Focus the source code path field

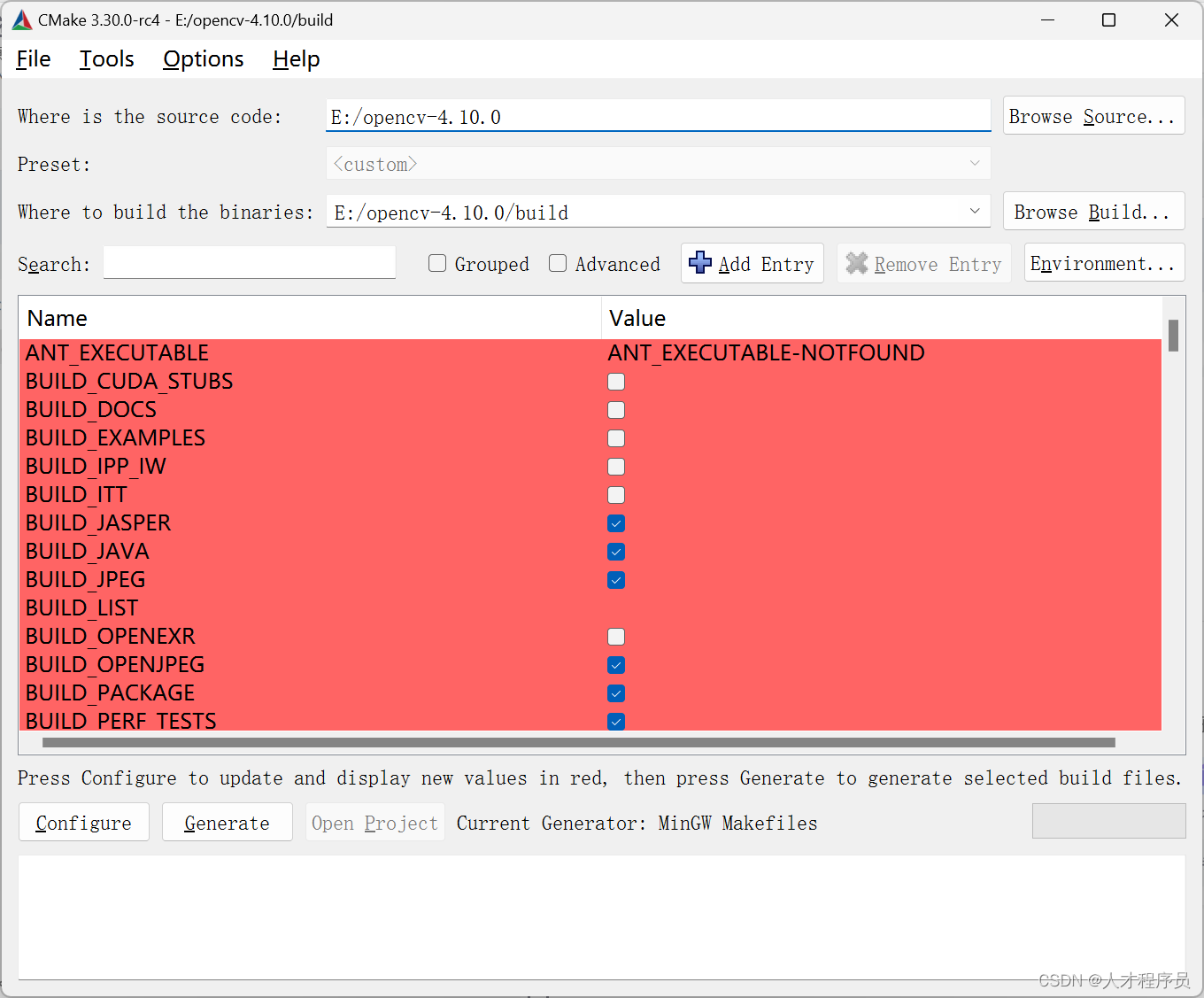(658, 116)
